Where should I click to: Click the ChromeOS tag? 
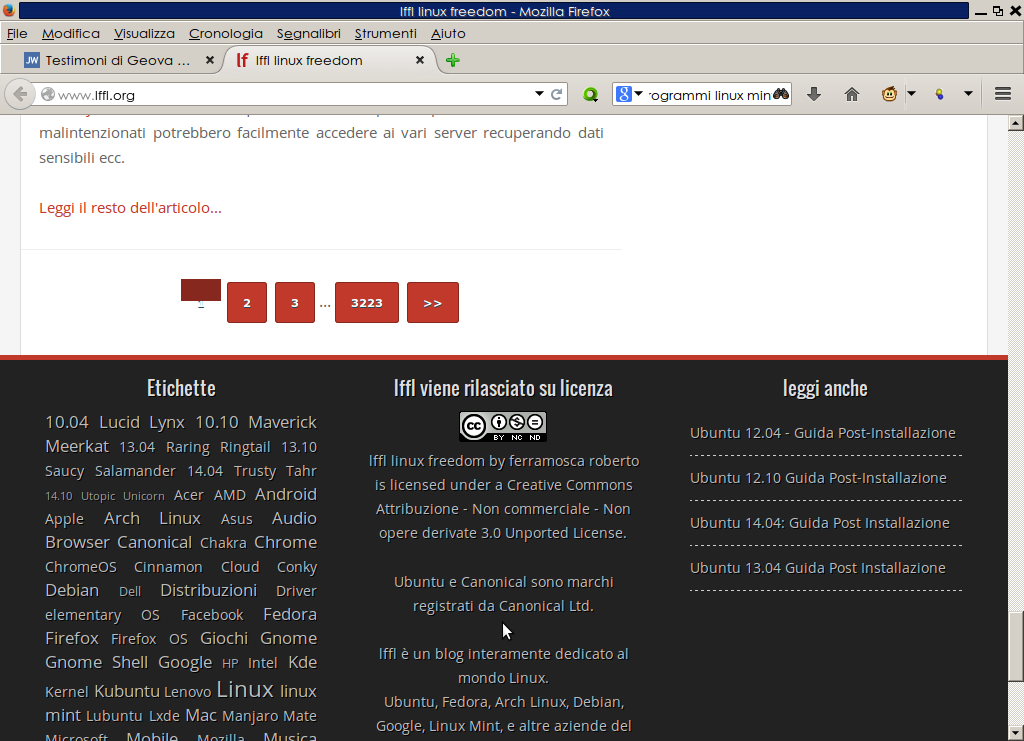[x=81, y=567]
